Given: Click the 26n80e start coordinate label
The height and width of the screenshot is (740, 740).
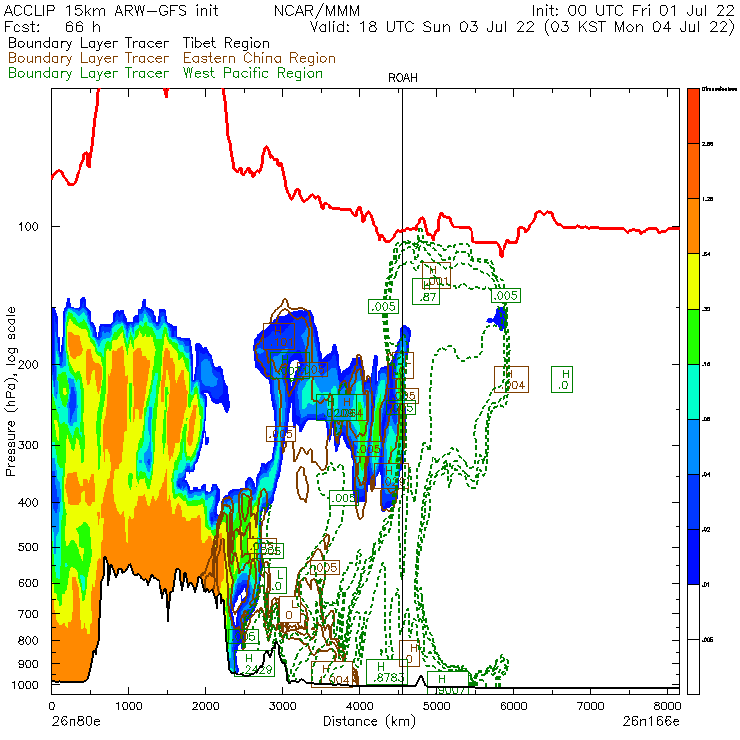Looking at the screenshot, I should (76, 722).
